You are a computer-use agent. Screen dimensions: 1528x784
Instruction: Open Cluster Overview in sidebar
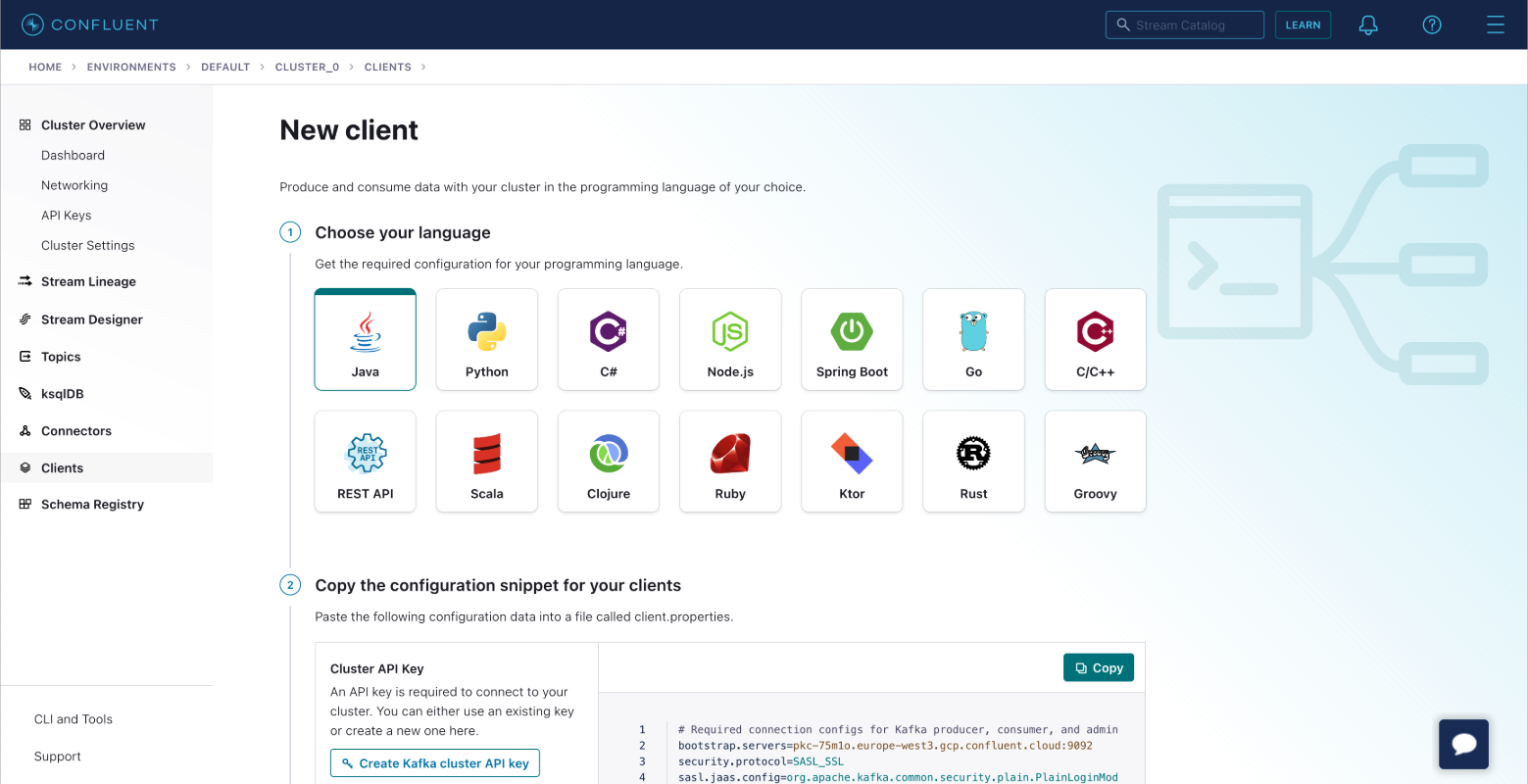93,124
